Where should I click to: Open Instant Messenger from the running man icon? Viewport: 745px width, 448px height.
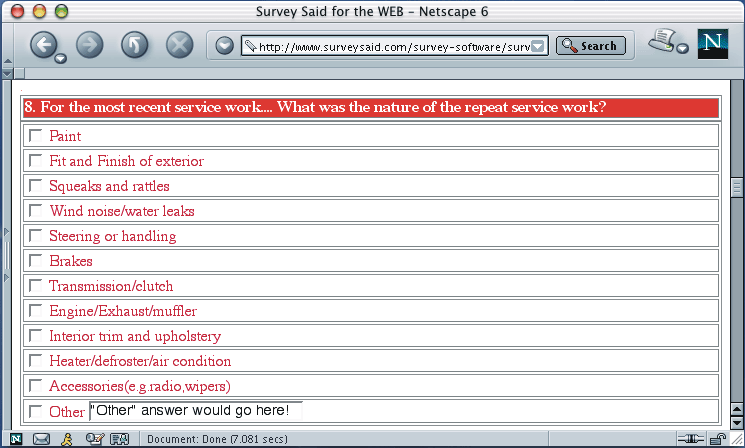tap(67, 439)
